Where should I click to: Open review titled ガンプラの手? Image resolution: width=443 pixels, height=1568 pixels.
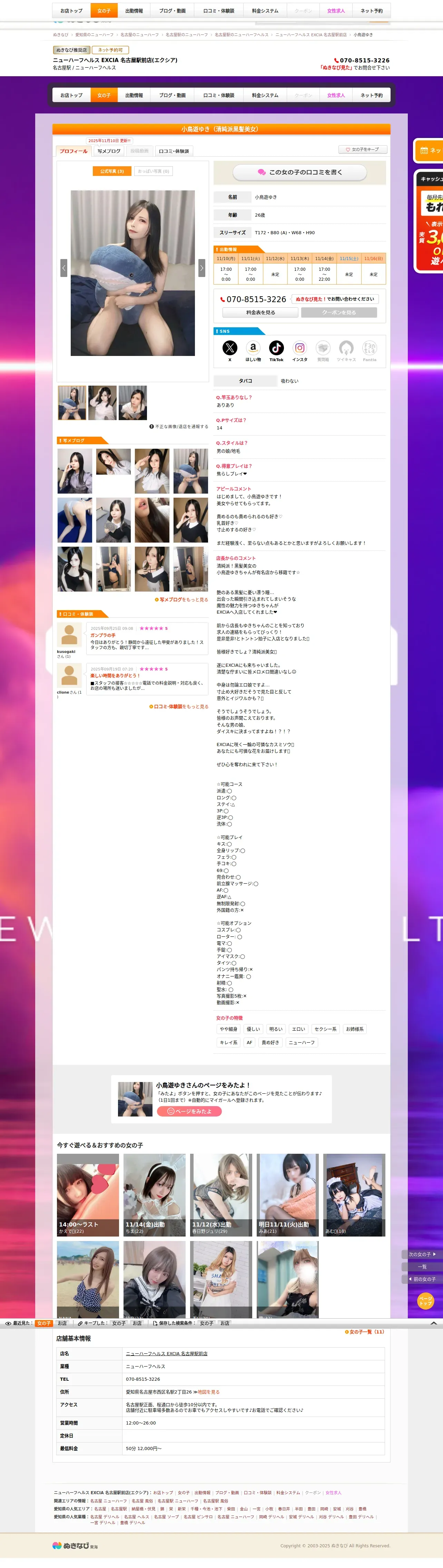103,635
